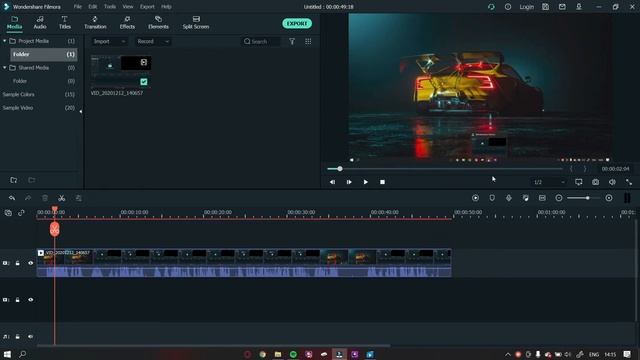Open the Export menu
The height and width of the screenshot is (360, 640).
pos(147,7)
